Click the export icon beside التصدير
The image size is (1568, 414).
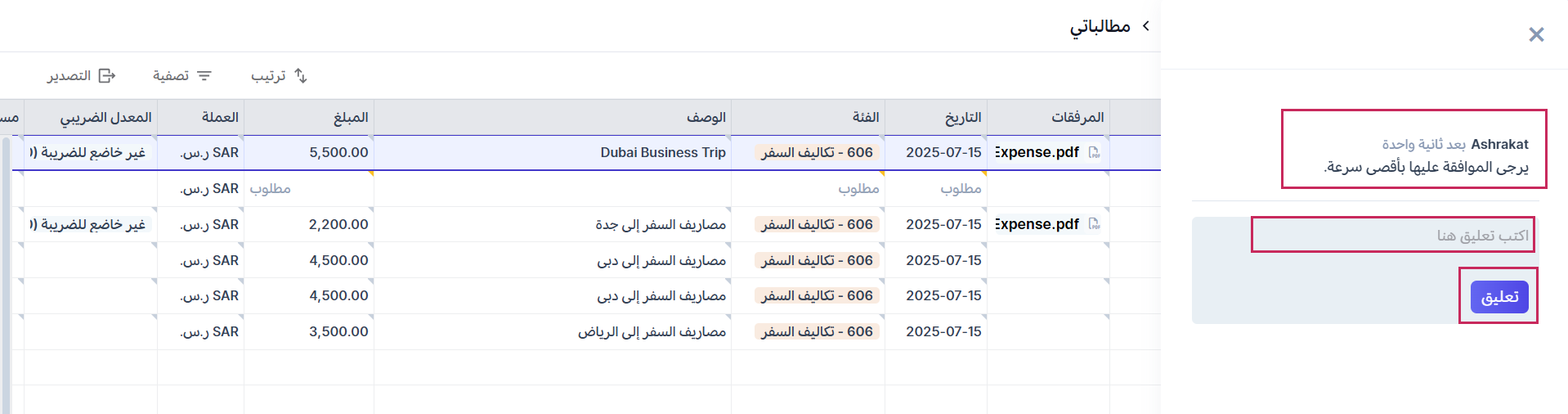106,76
